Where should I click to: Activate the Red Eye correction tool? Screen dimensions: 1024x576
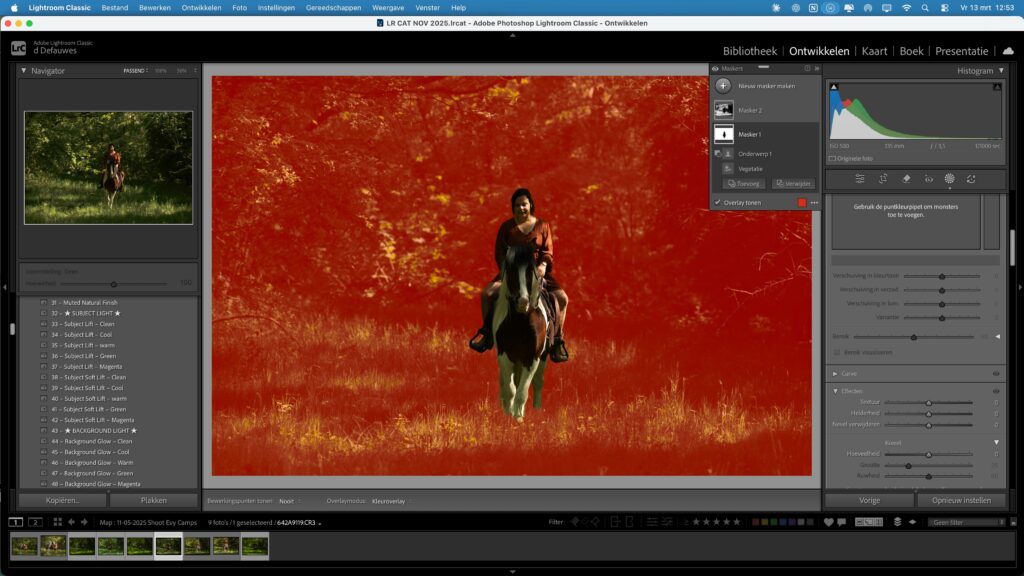[x=928, y=179]
